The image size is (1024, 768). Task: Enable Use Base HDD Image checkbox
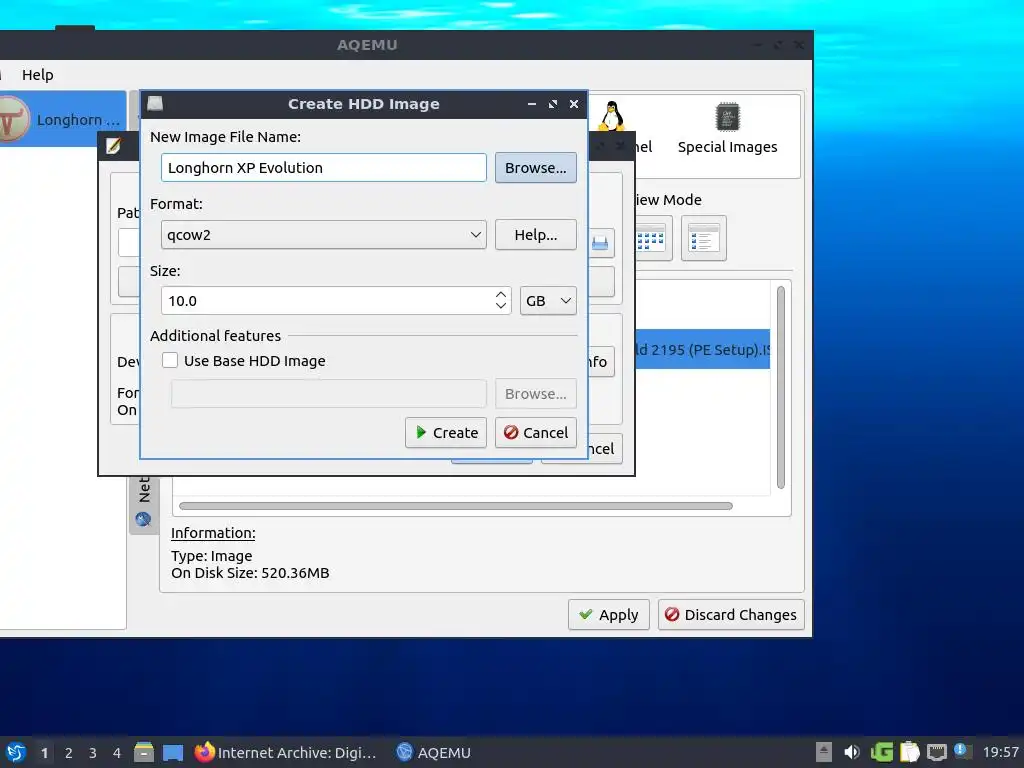pyautogui.click(x=170, y=360)
